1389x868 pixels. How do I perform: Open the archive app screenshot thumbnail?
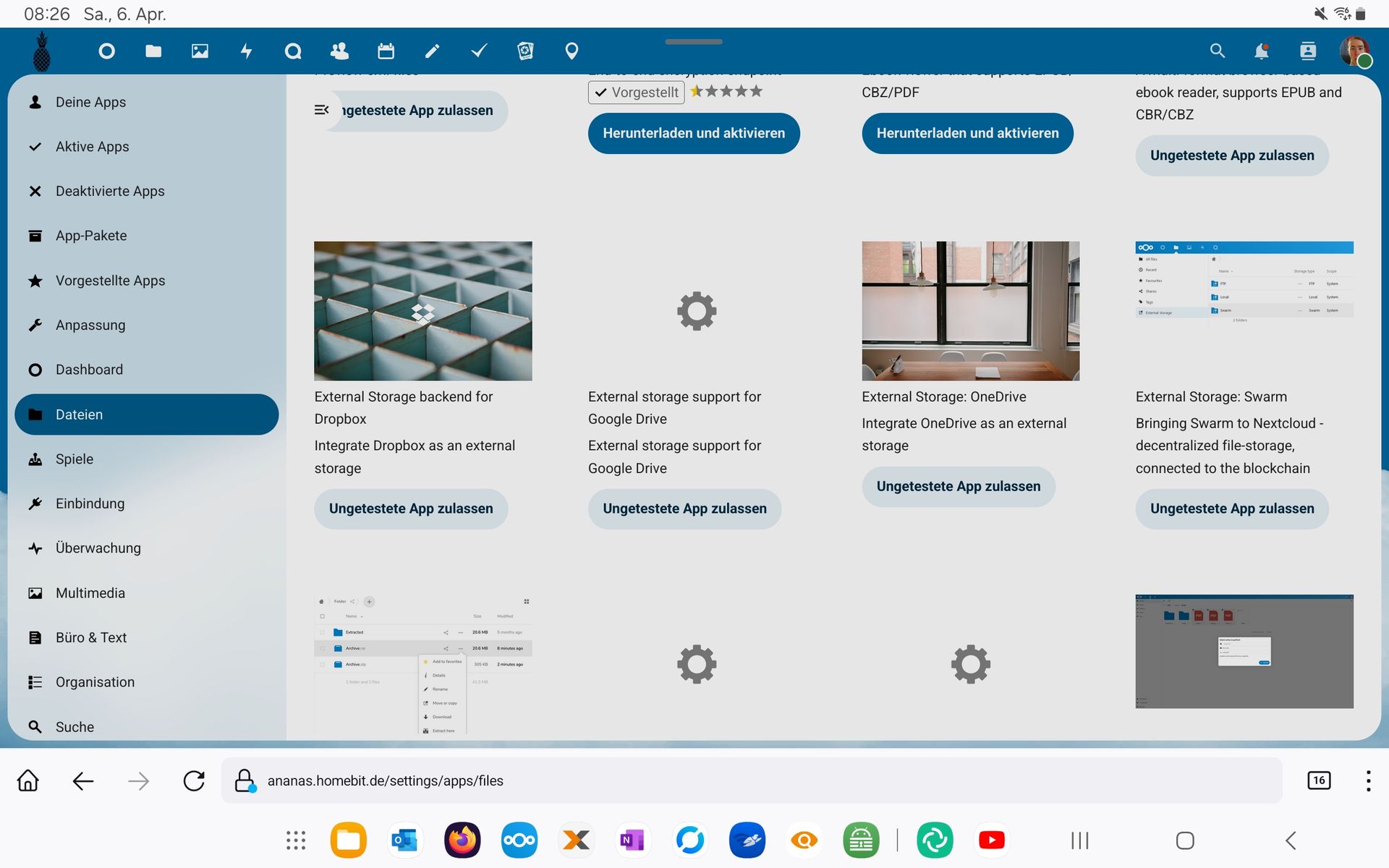tap(423, 665)
